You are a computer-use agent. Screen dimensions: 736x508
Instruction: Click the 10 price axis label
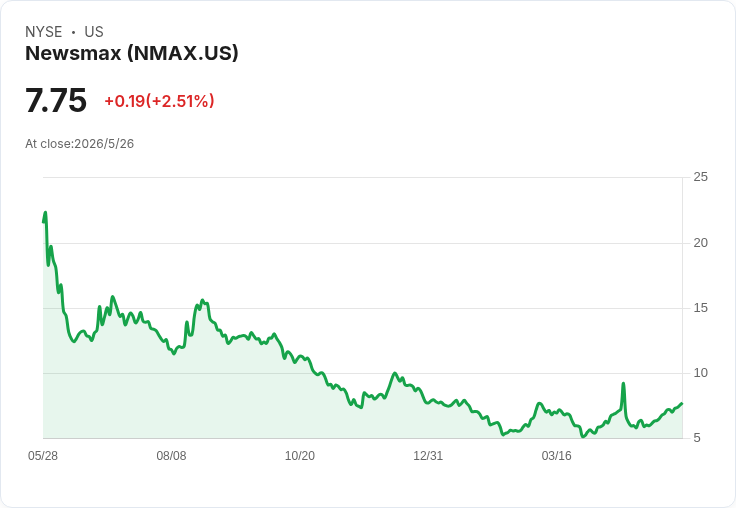(701, 373)
